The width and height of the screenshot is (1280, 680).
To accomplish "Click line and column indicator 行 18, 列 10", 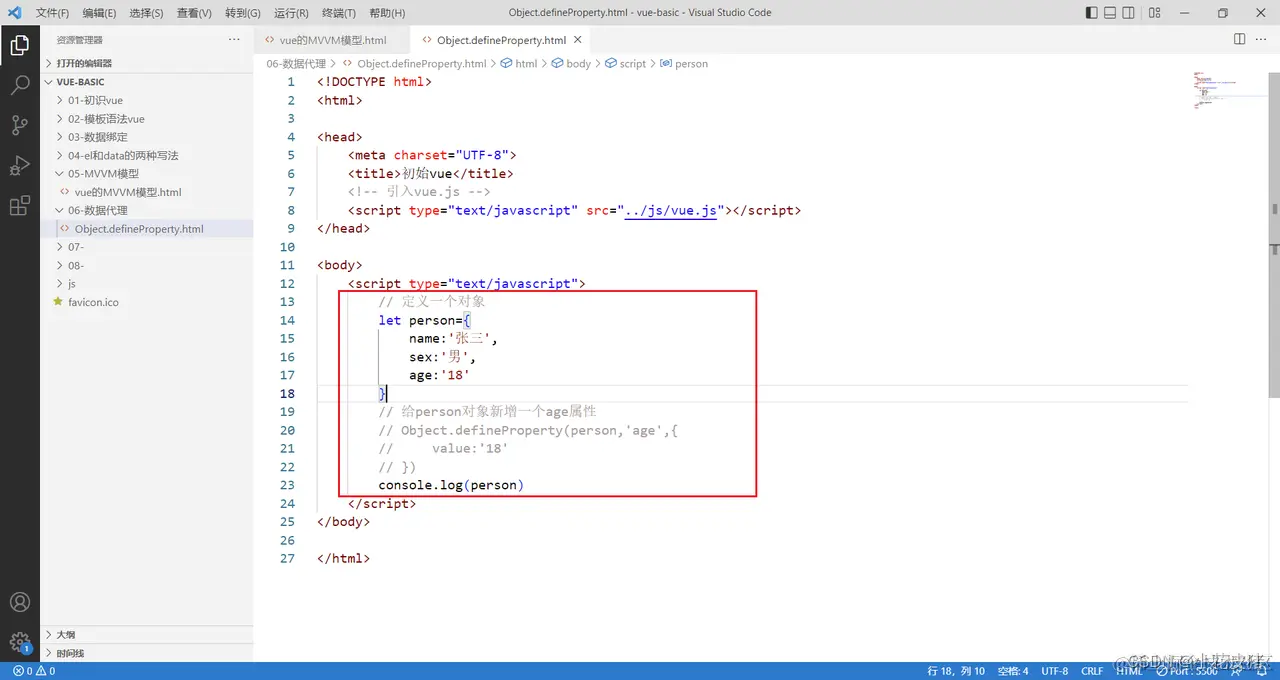I will pyautogui.click(x=956, y=671).
